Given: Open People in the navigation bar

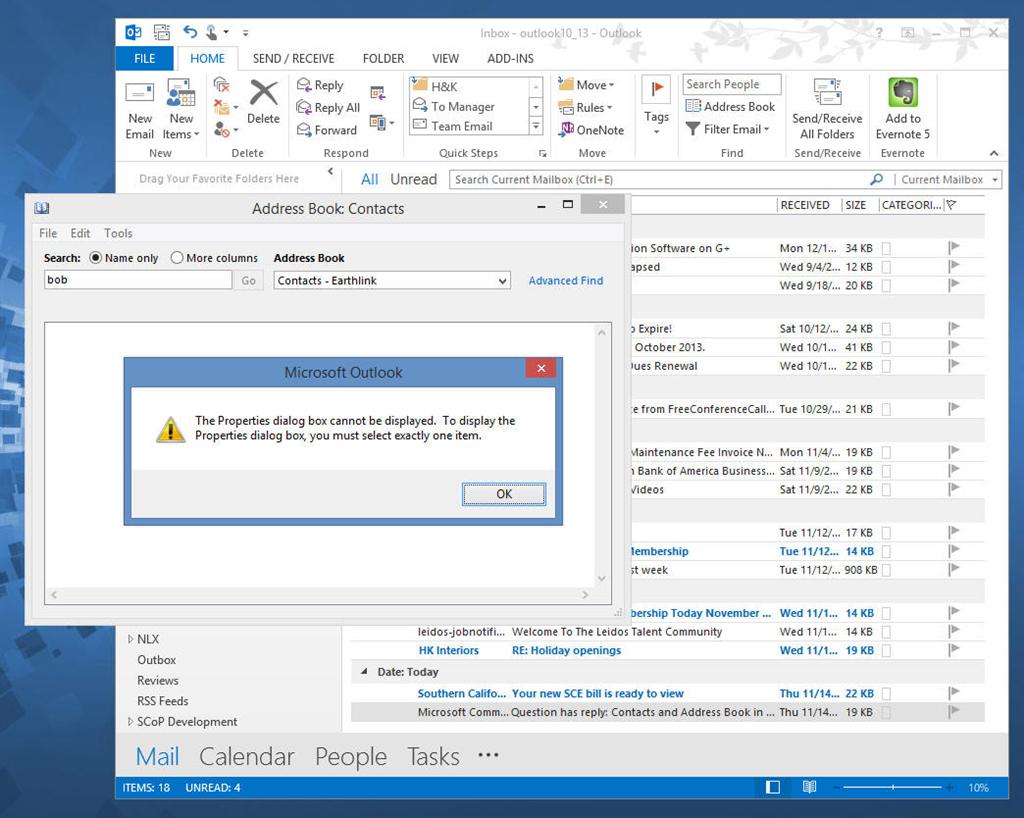Looking at the screenshot, I should (x=351, y=756).
